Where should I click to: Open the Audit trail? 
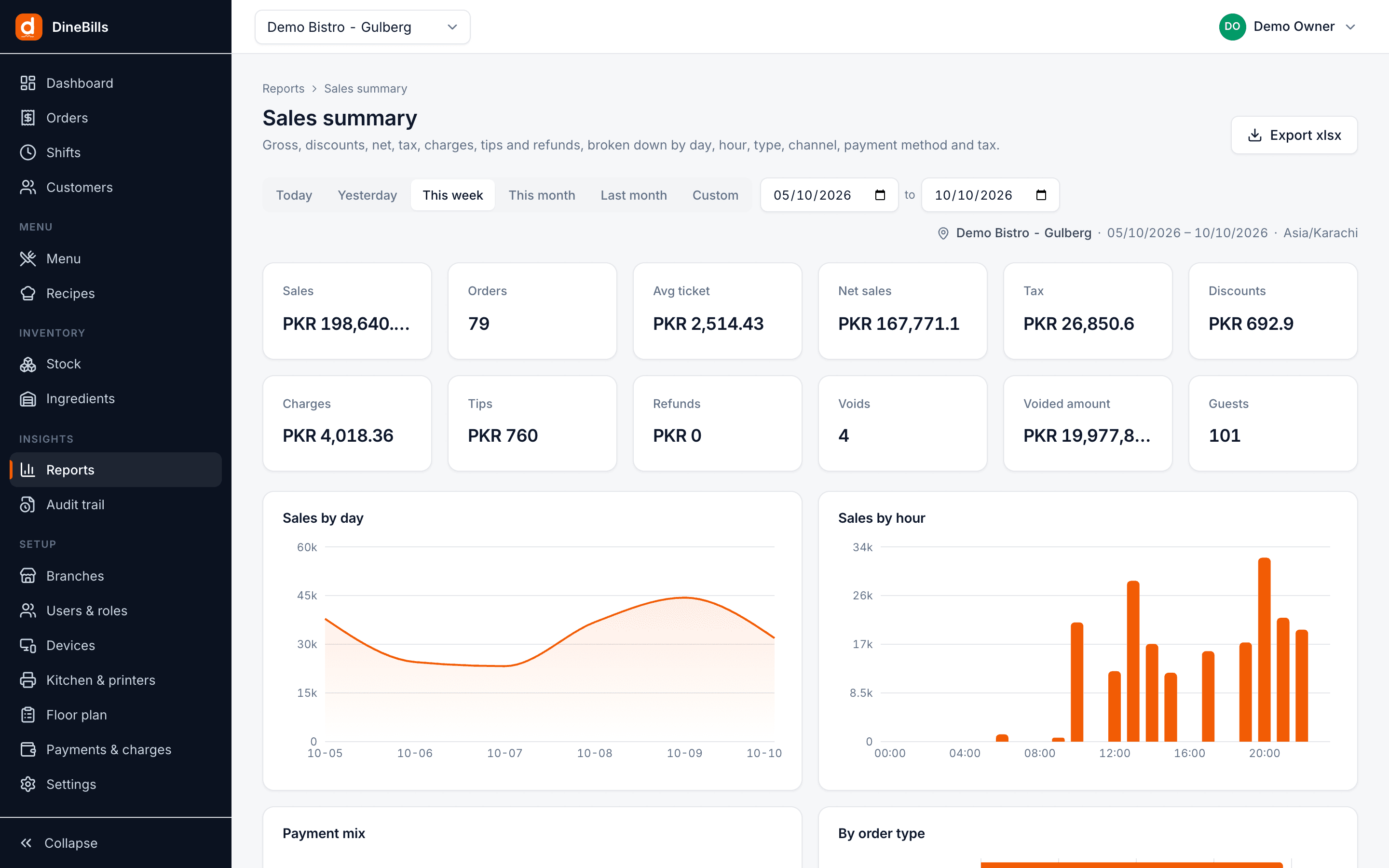tap(115, 504)
